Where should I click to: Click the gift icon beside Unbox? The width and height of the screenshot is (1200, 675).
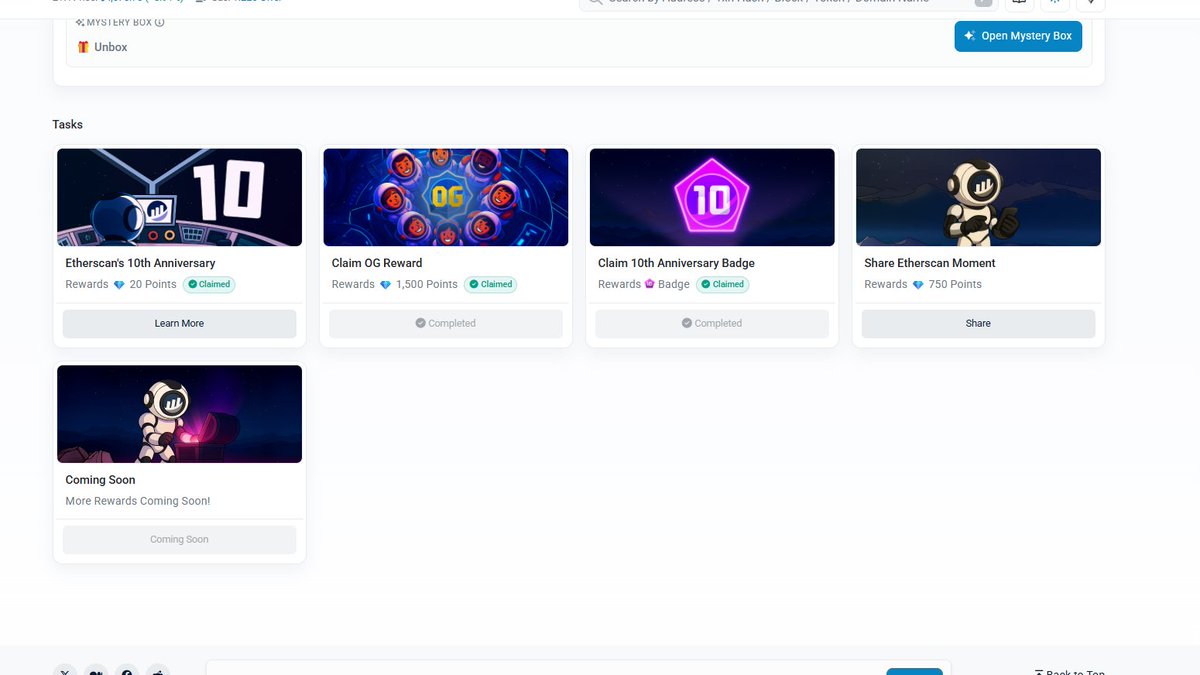(x=83, y=47)
